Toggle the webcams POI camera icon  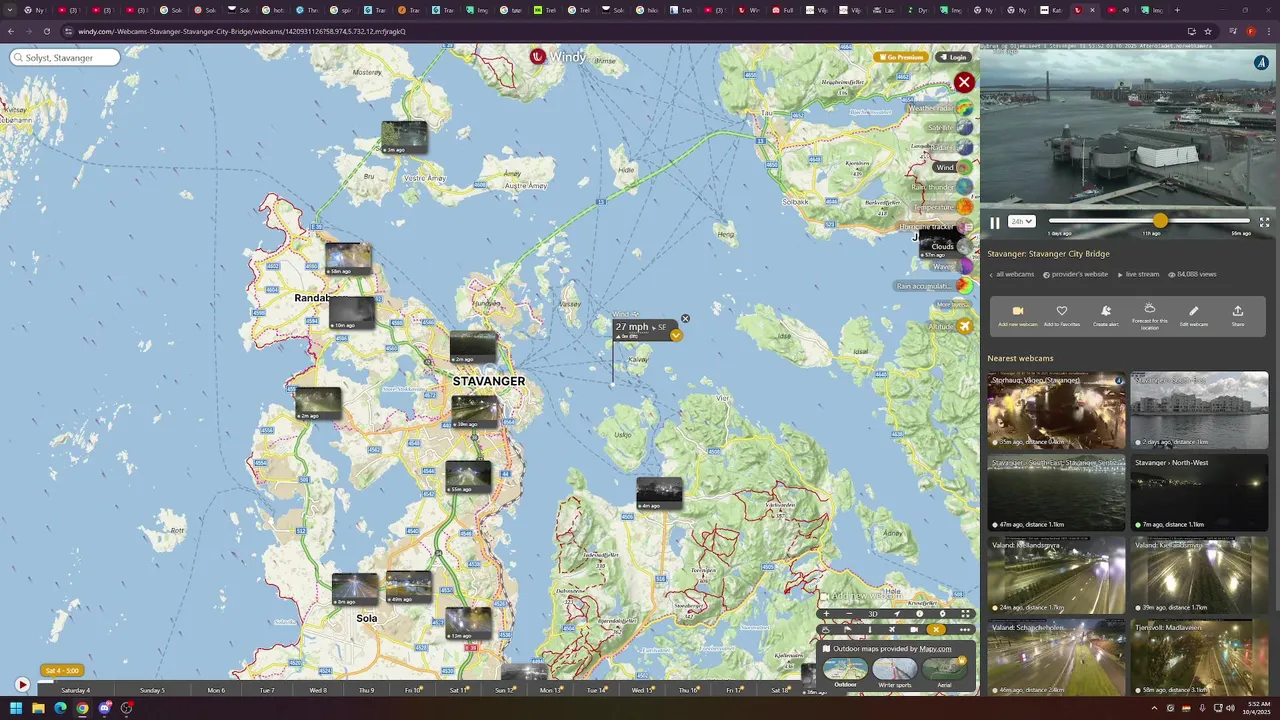click(x=913, y=630)
